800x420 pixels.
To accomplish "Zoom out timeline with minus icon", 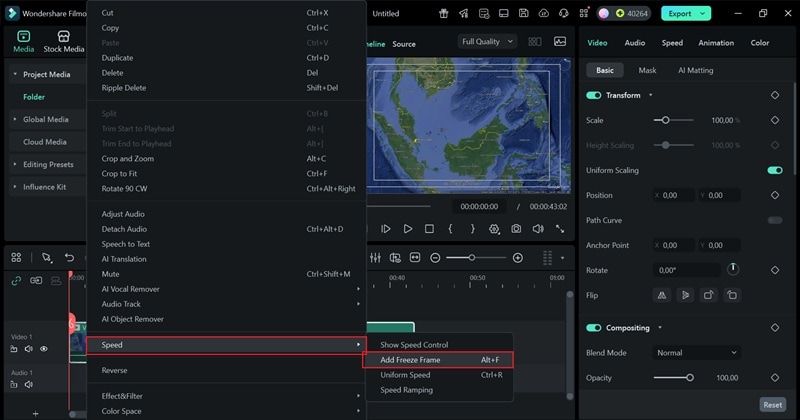I will coord(435,258).
